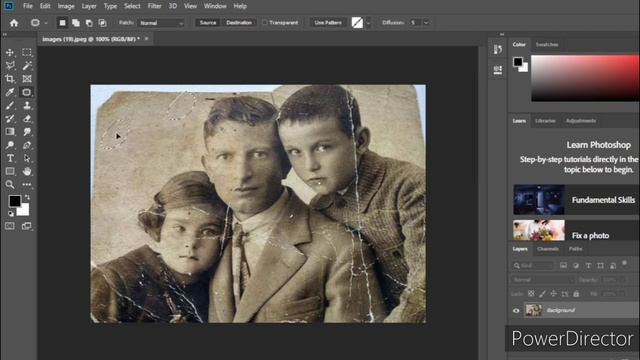Select the Zoom tool
The height and width of the screenshot is (360, 640).
pos(10,184)
